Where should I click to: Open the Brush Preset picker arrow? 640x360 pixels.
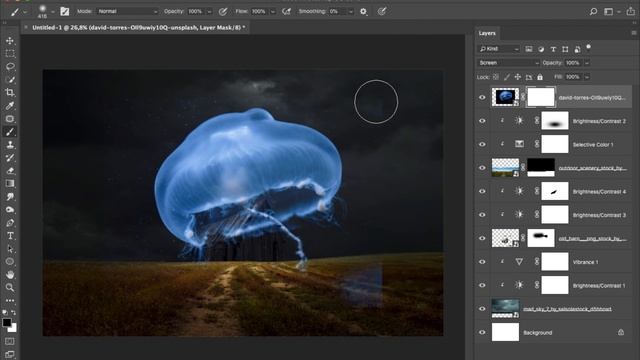pyautogui.click(x=53, y=11)
